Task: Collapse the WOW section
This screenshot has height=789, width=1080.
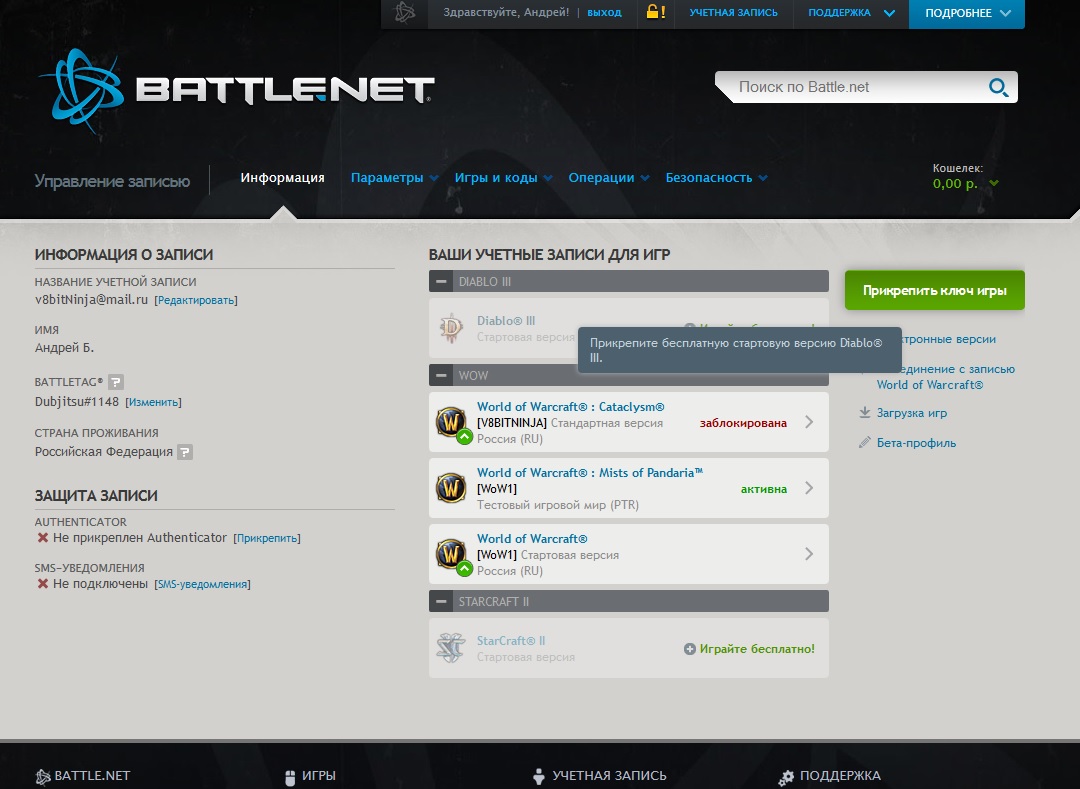Action: click(x=441, y=375)
